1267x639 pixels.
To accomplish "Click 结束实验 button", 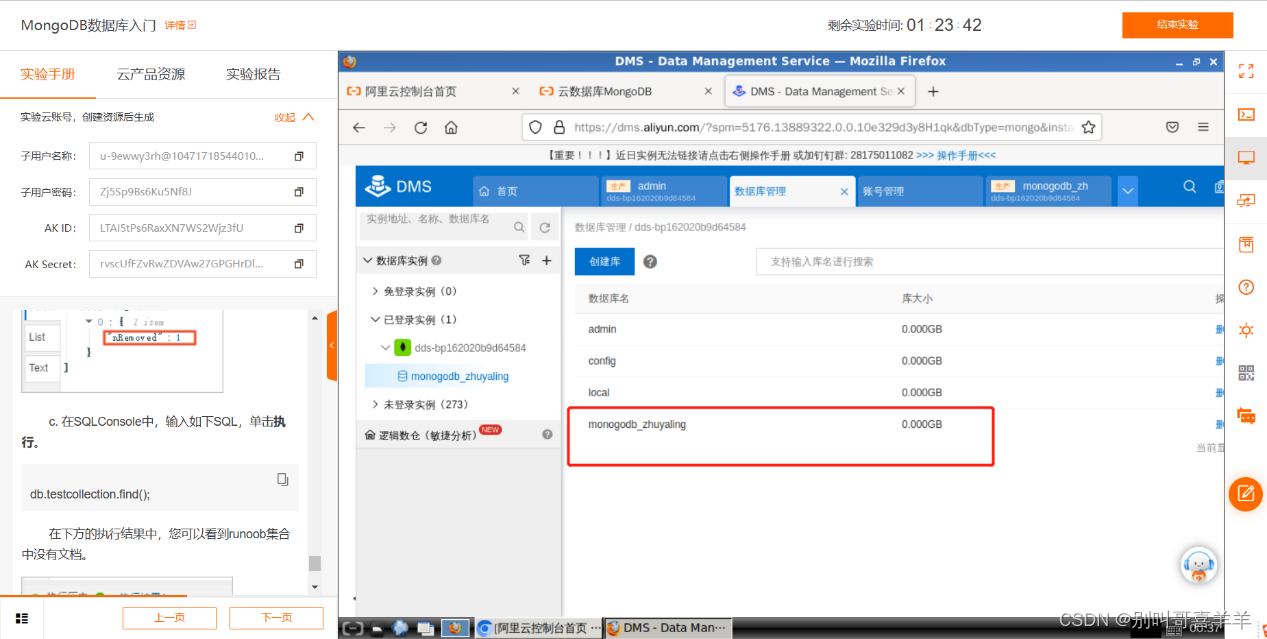I will coord(1177,25).
